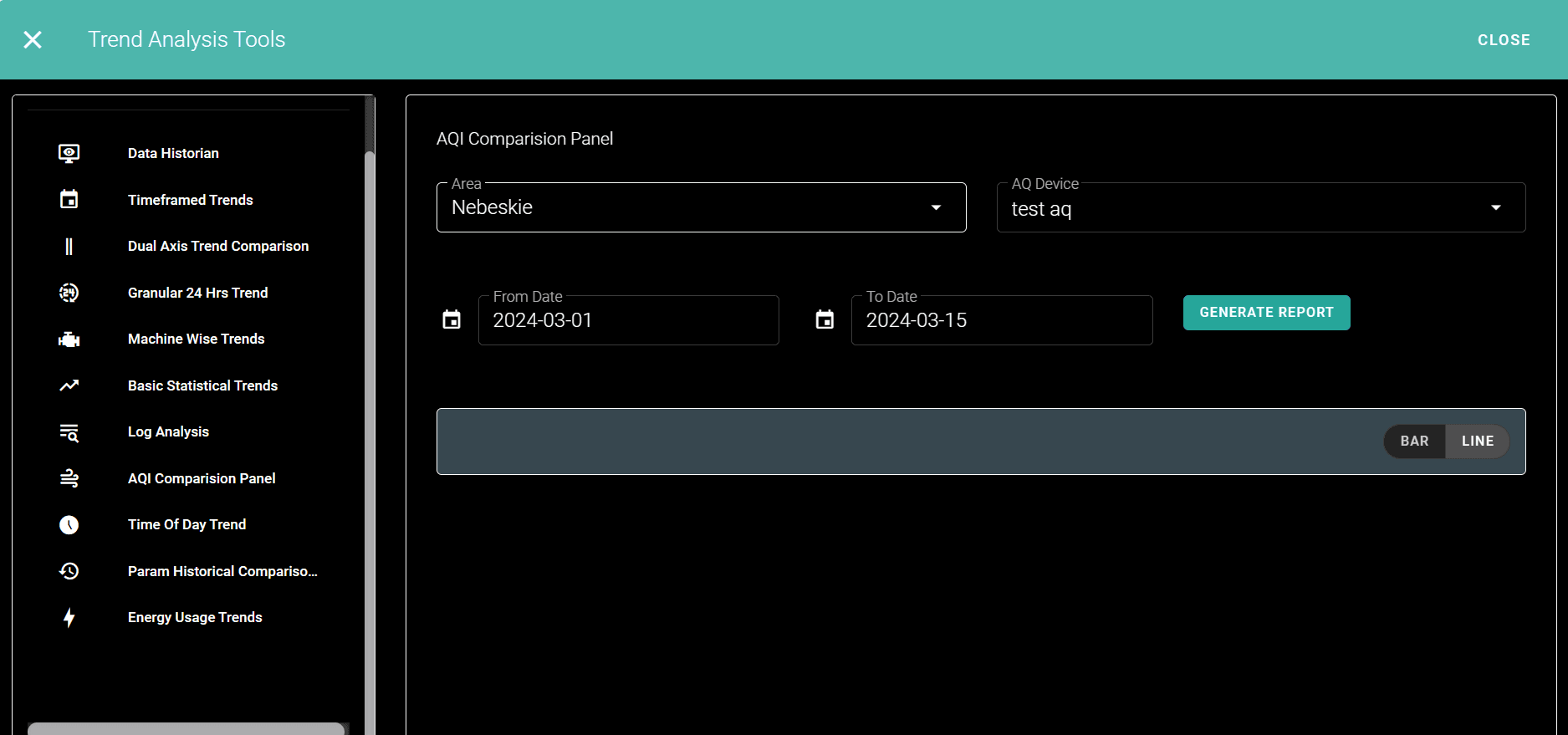
Task: Click the sidebar horizontal scrollbar
Action: tap(186, 728)
